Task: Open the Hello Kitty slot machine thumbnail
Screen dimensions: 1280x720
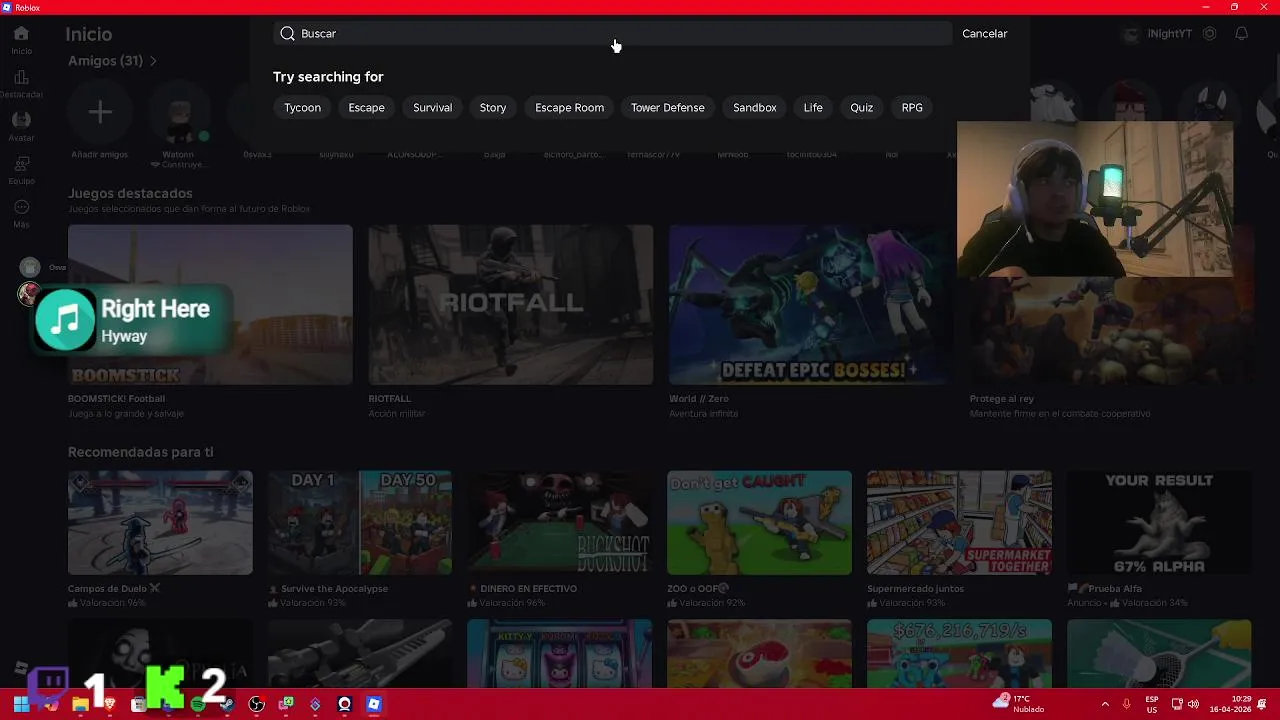Action: click(x=560, y=653)
